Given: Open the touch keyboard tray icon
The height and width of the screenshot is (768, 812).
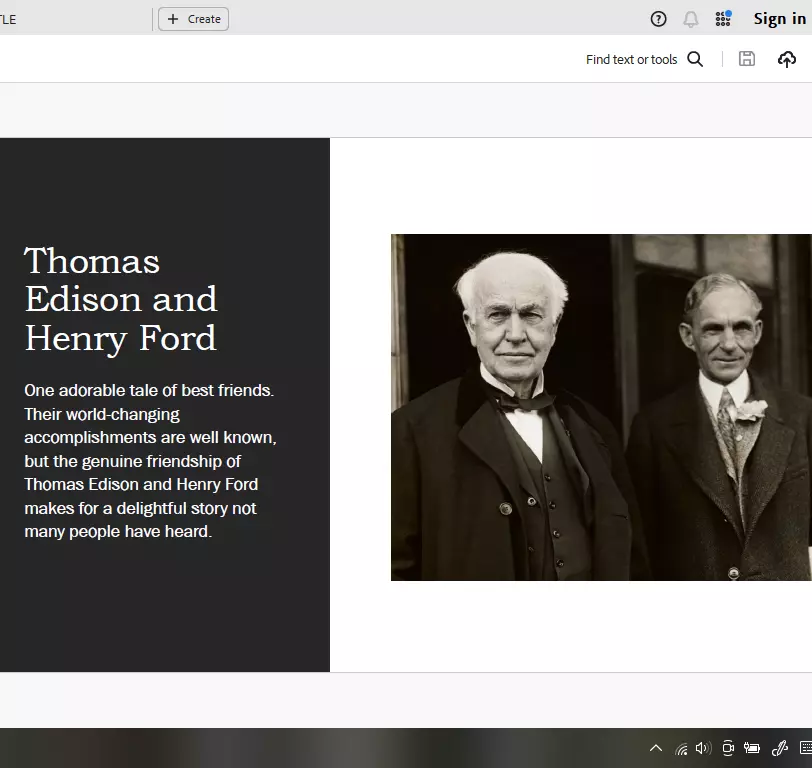Looking at the screenshot, I should tap(805, 748).
